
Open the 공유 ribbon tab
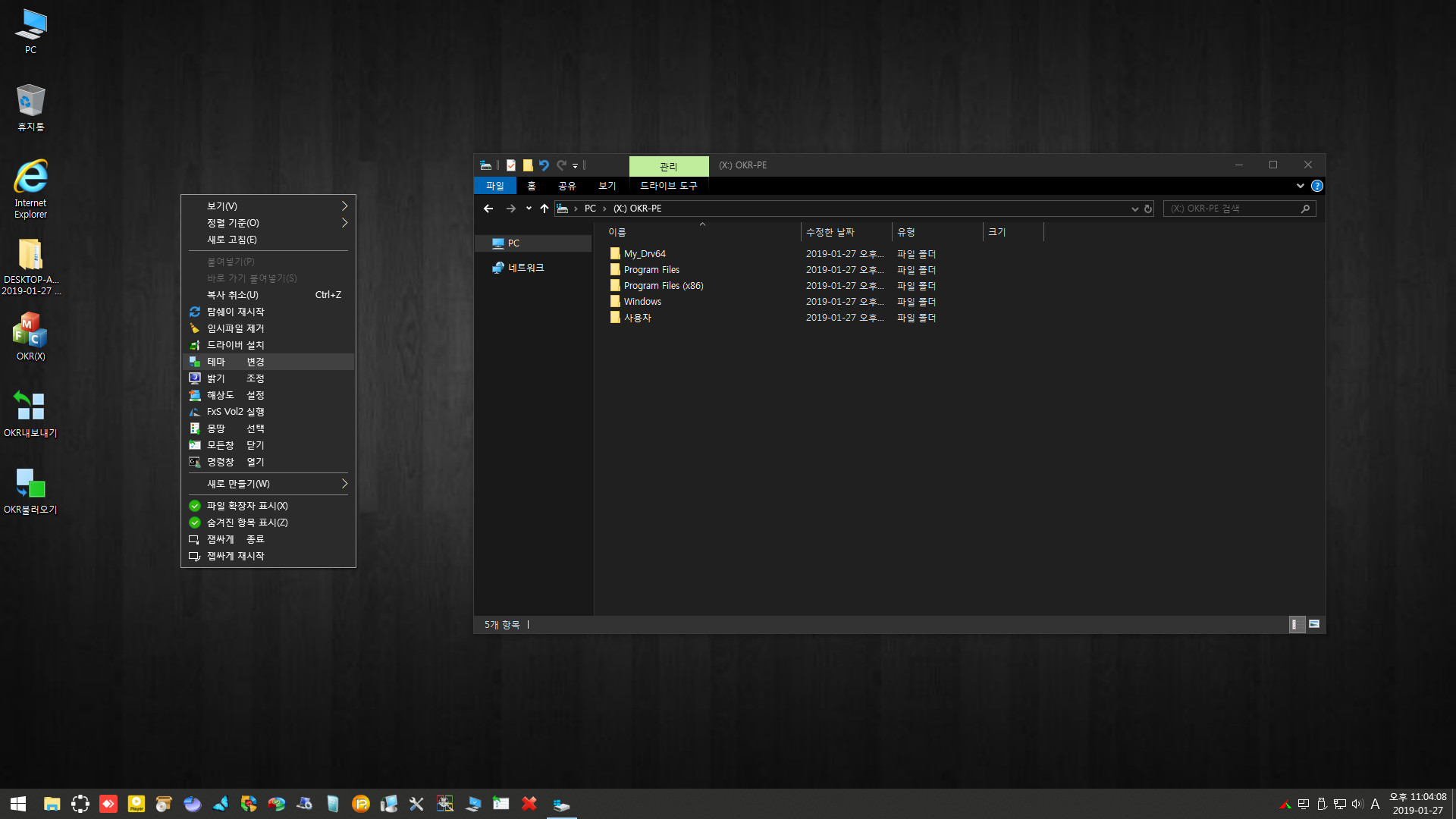point(567,186)
